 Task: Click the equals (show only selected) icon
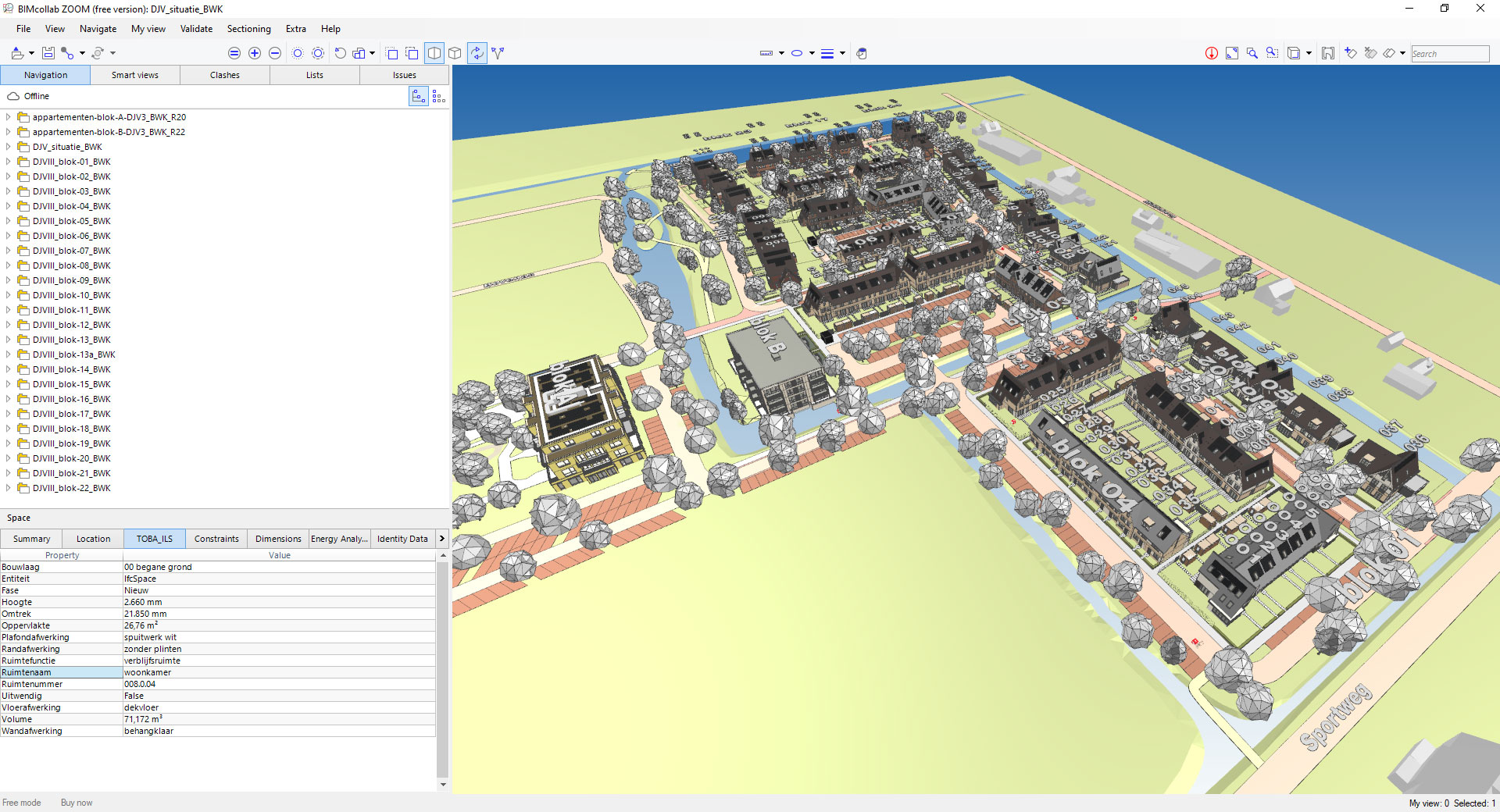234,53
